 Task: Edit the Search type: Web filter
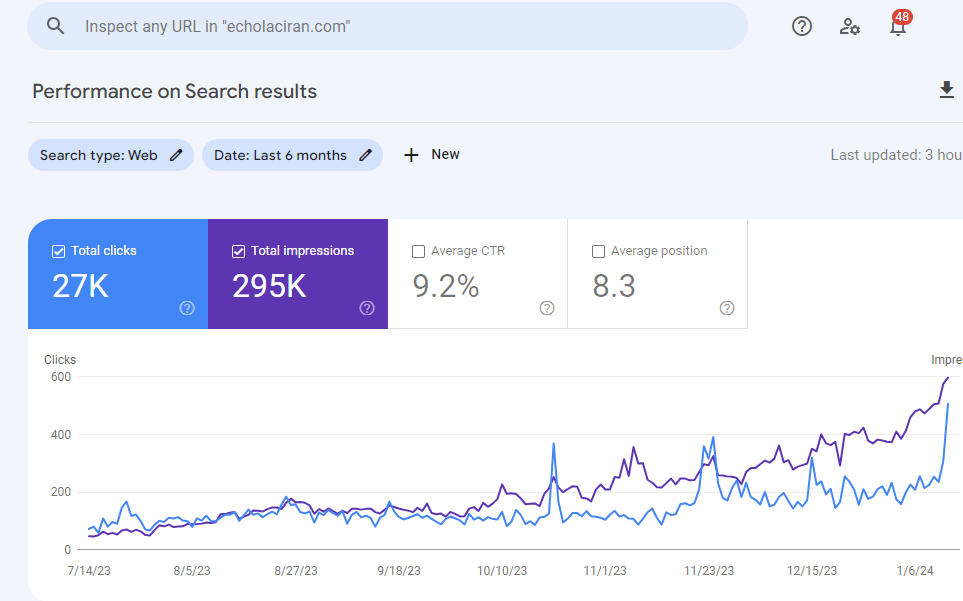coord(111,155)
